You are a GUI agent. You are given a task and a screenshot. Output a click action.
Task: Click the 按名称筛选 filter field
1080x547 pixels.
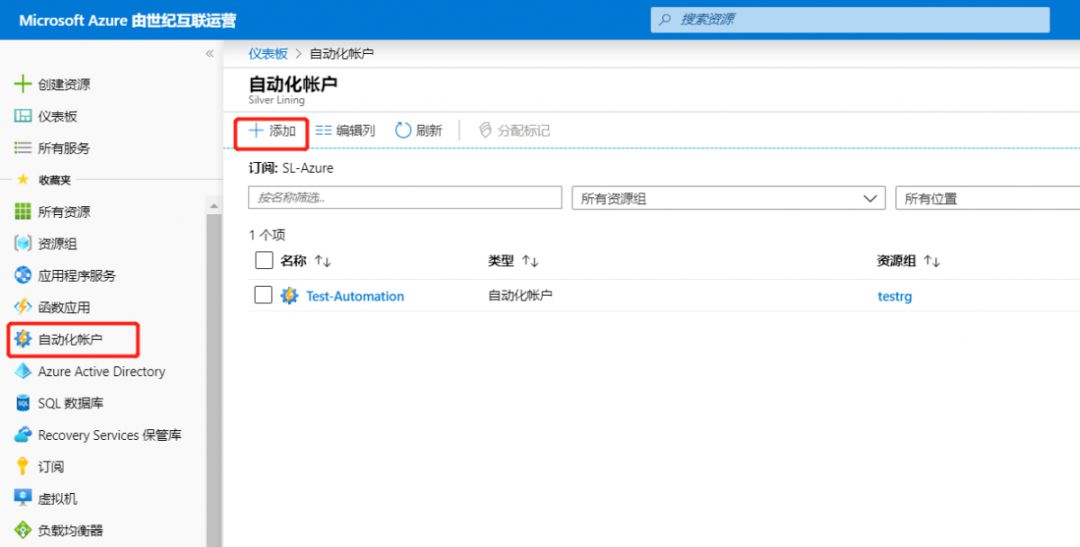tap(405, 198)
